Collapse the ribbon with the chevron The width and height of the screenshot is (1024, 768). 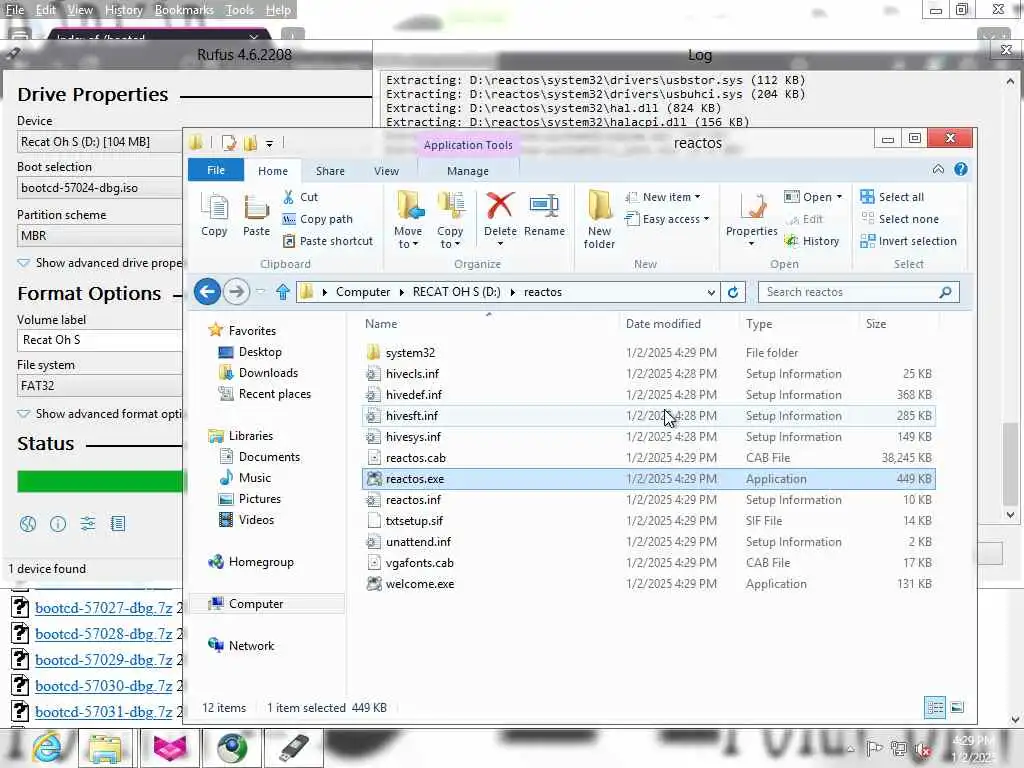click(938, 169)
